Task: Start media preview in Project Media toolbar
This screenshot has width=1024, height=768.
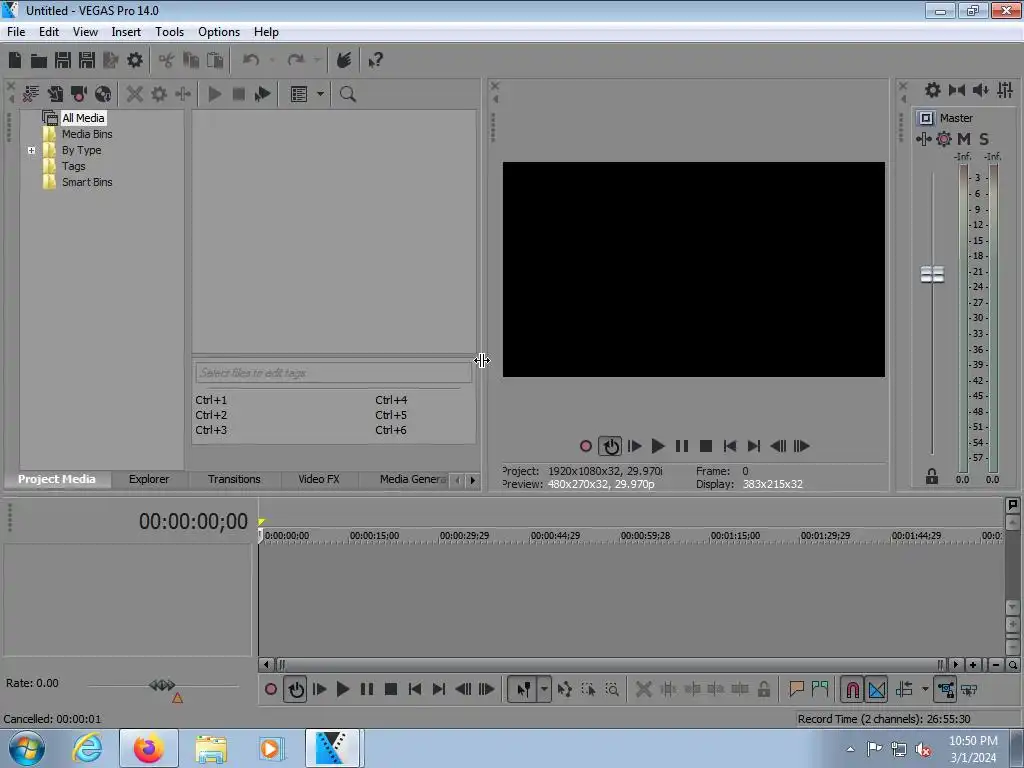Action: (215, 94)
